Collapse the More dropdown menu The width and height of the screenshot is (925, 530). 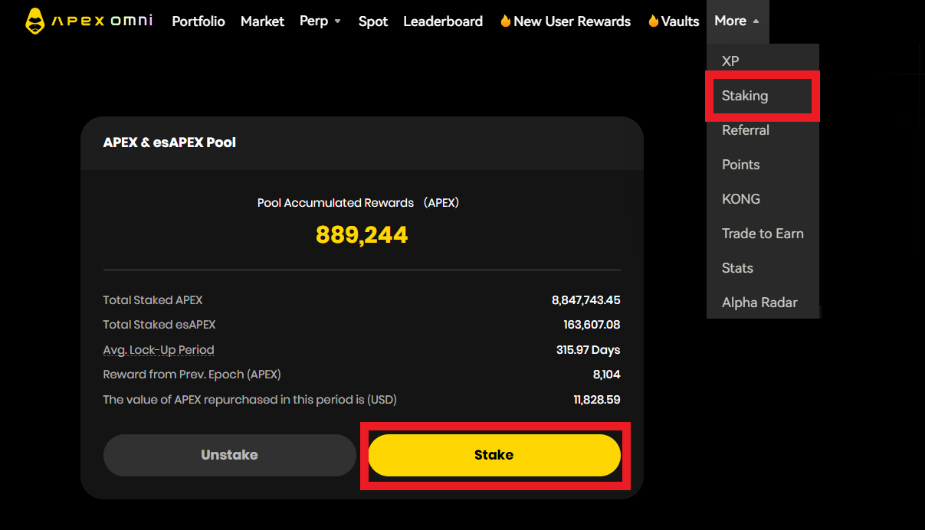(x=737, y=21)
